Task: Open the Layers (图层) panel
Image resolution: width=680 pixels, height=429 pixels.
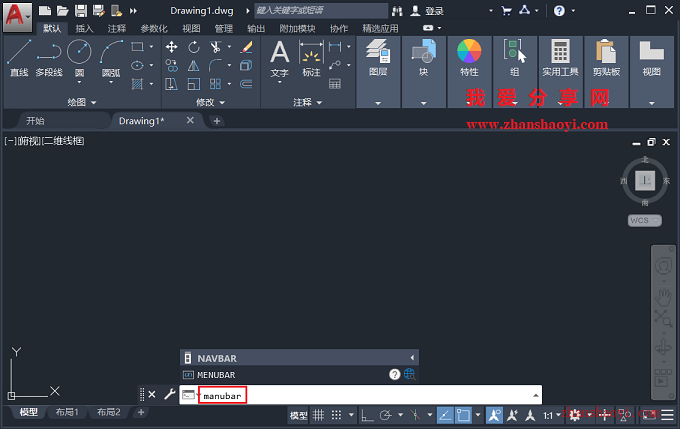Action: (378, 72)
